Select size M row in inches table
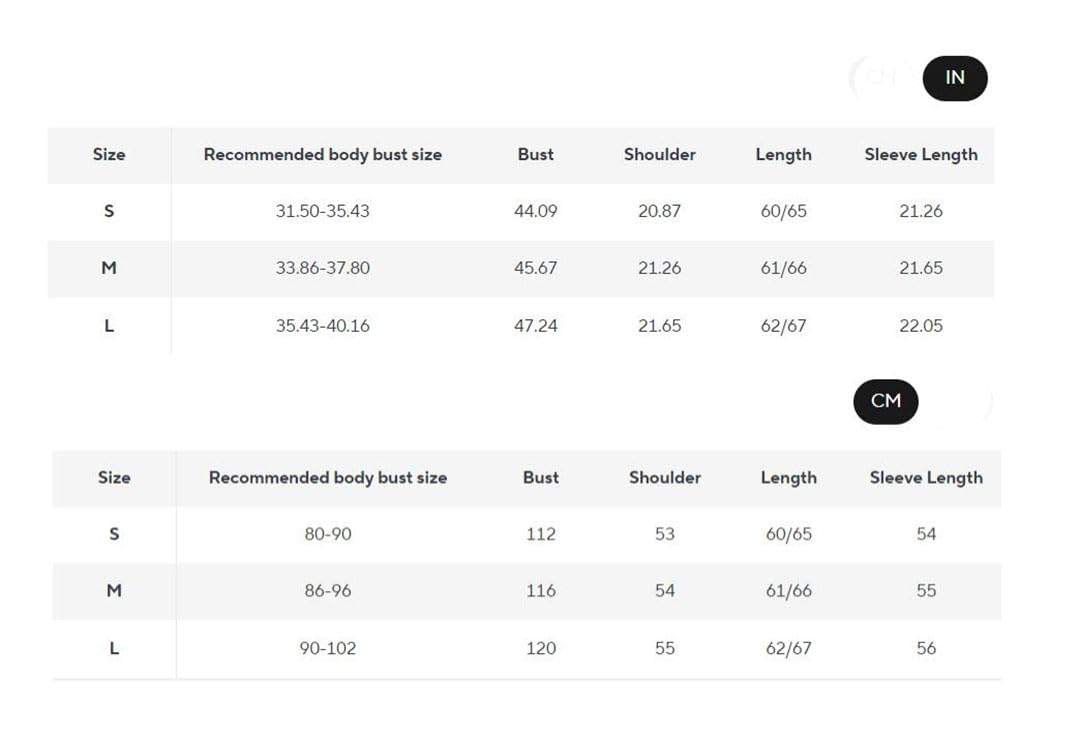Viewport: 1080px width, 741px height. 521,269
